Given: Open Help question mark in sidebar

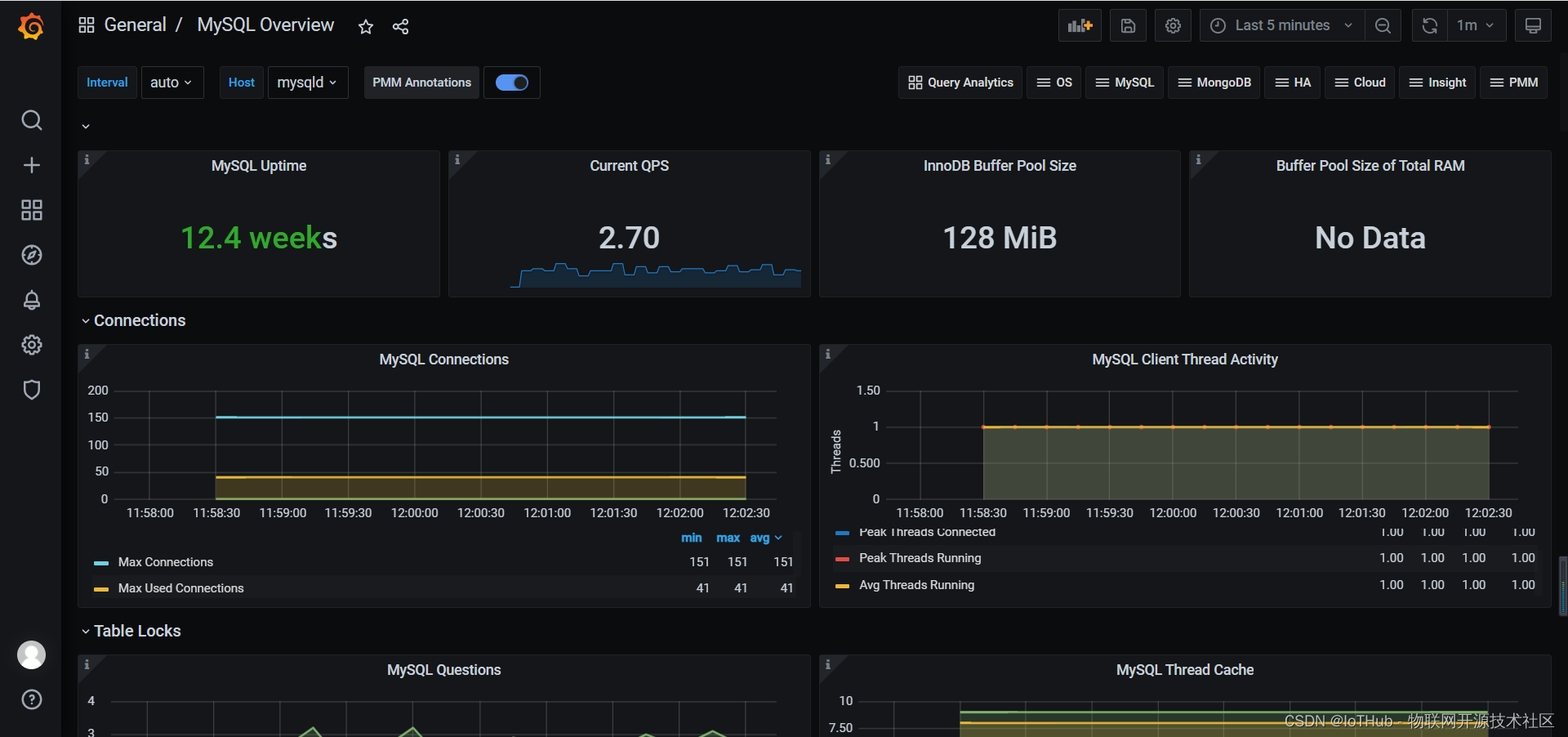Looking at the screenshot, I should (x=31, y=699).
